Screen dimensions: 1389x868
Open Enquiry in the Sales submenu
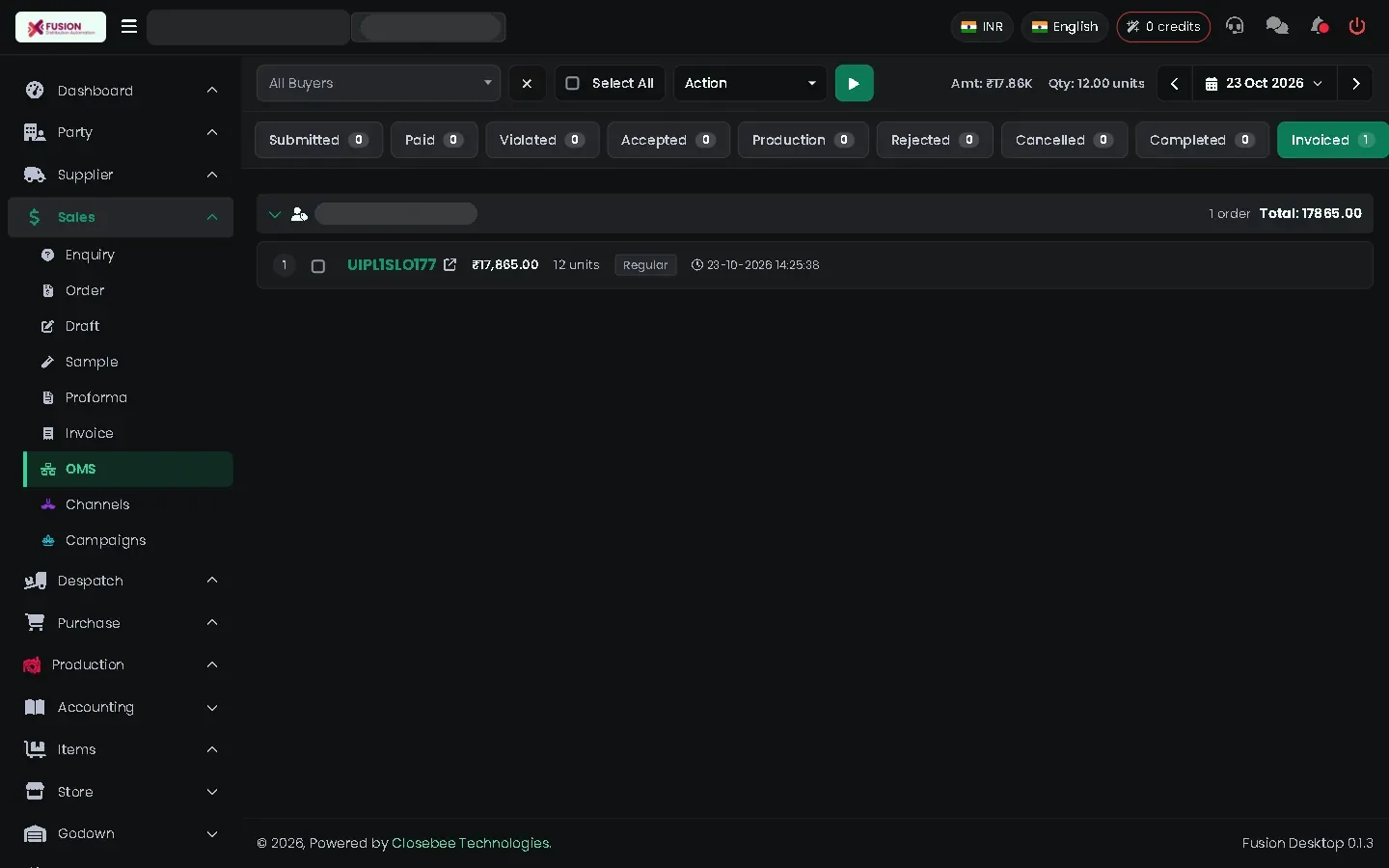pyautogui.click(x=90, y=255)
